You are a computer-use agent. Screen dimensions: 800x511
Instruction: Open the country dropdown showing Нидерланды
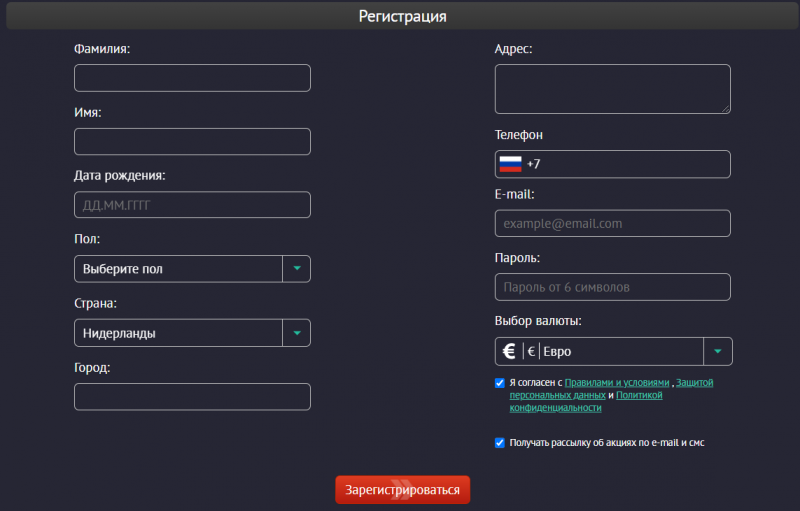[192, 333]
